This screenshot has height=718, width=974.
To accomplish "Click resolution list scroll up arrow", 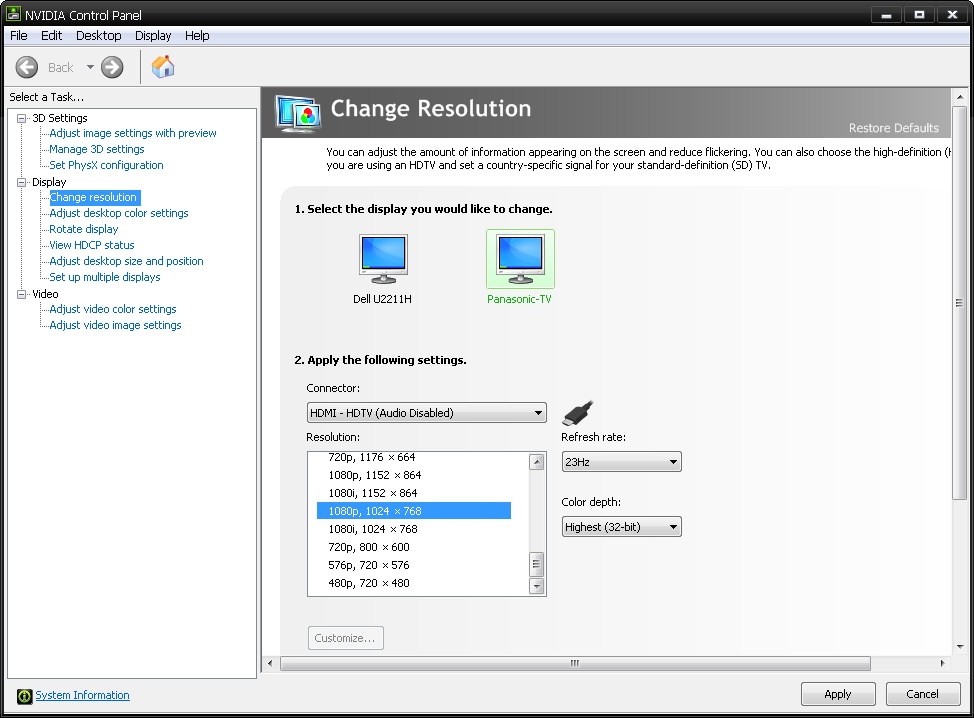I will click(x=537, y=461).
